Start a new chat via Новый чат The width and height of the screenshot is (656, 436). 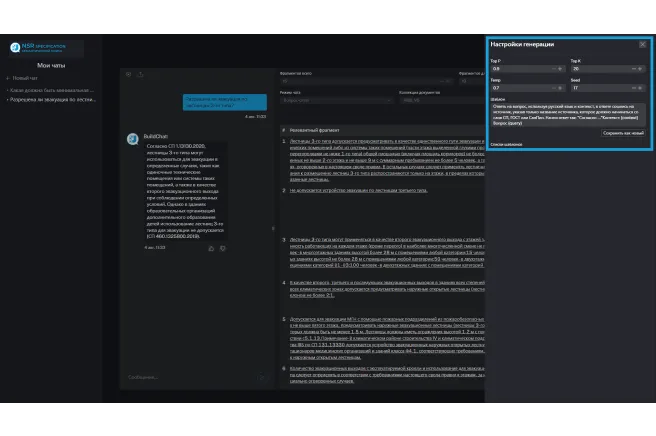pos(27,77)
